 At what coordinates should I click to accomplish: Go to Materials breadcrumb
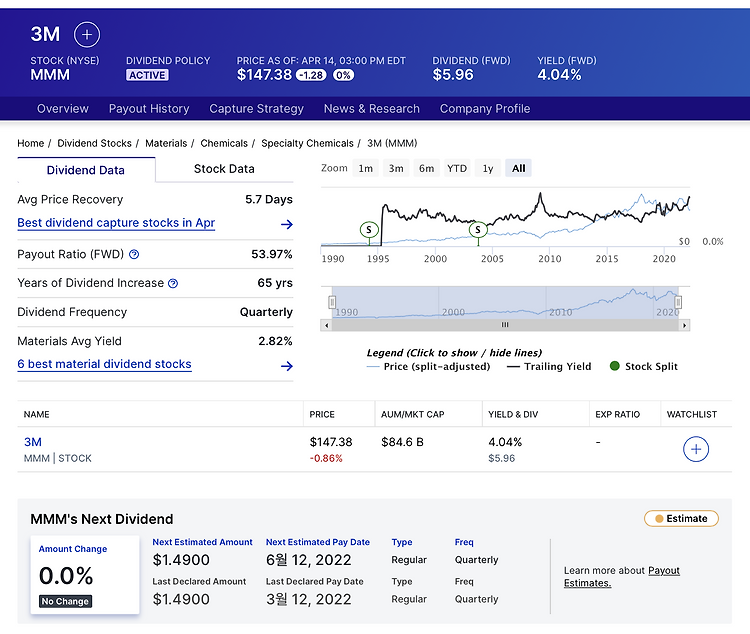166,143
